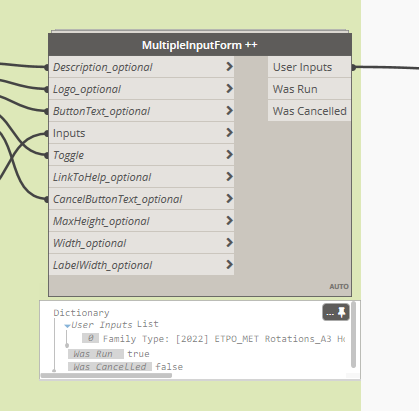Click the LinkToHelp_optional chevron arrow
419x411 pixels.
coord(229,177)
